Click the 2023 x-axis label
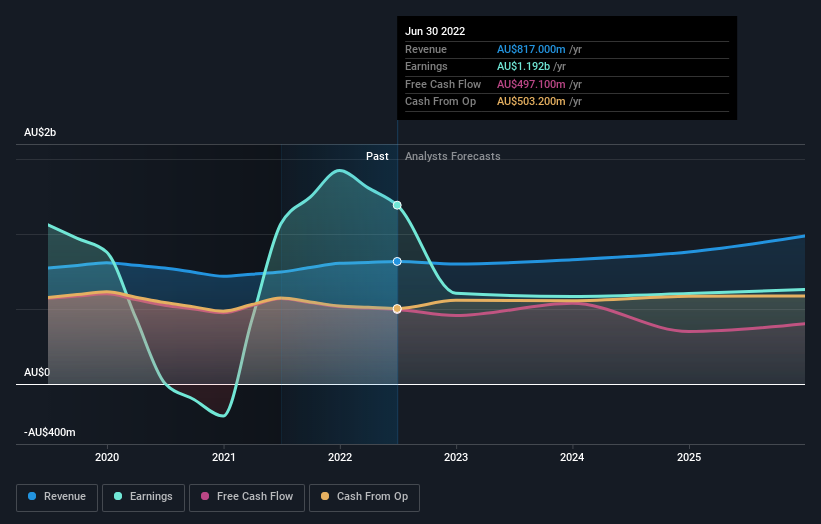 pyautogui.click(x=456, y=457)
